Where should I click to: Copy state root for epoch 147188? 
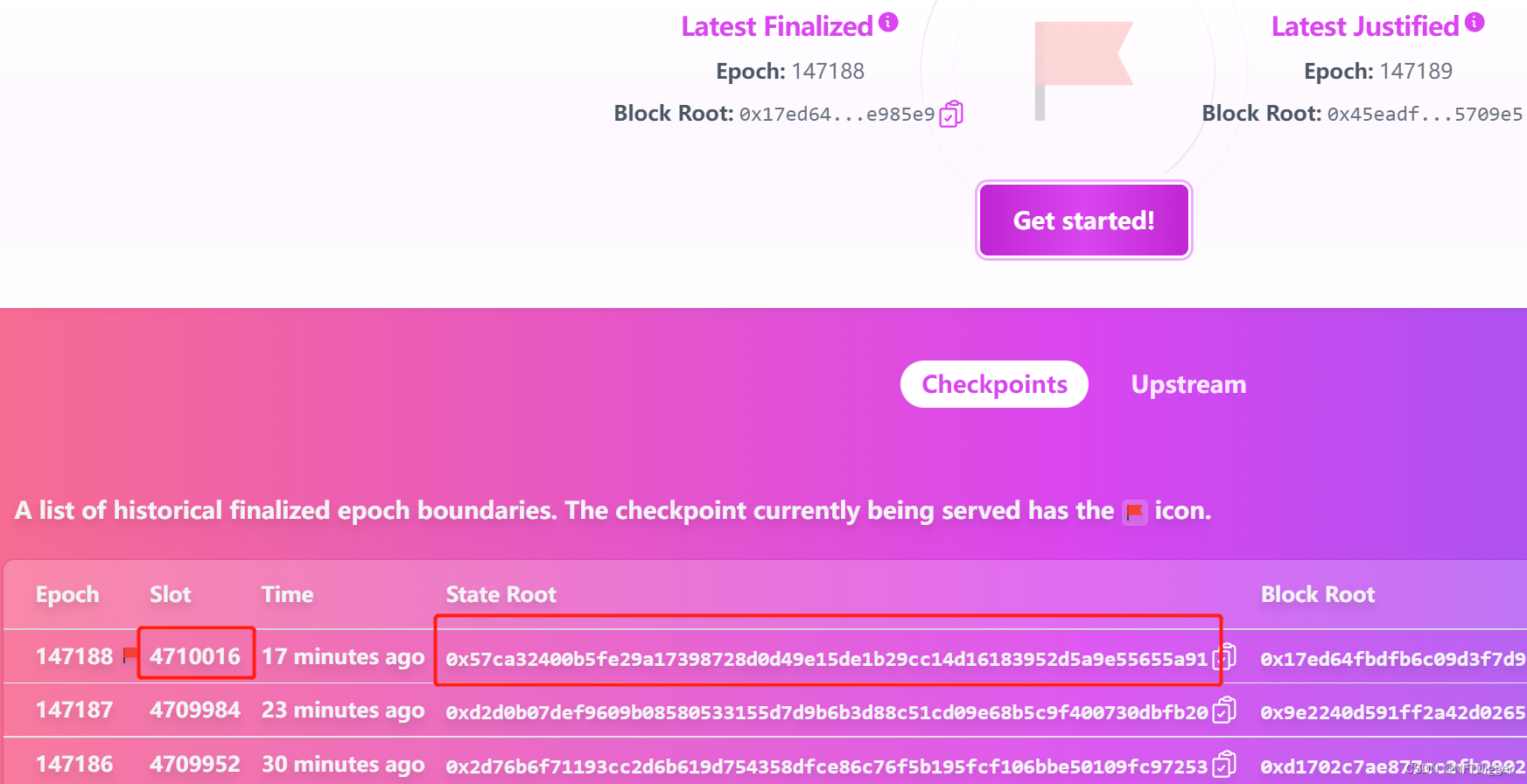click(x=1224, y=656)
